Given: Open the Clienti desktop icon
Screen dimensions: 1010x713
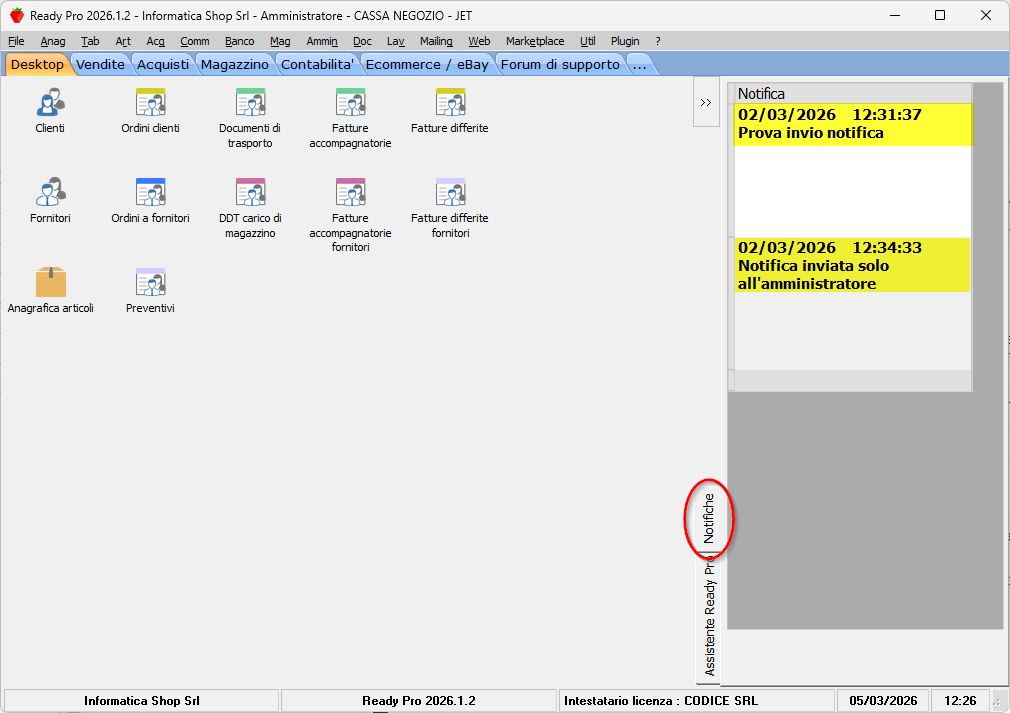Looking at the screenshot, I should [x=50, y=104].
